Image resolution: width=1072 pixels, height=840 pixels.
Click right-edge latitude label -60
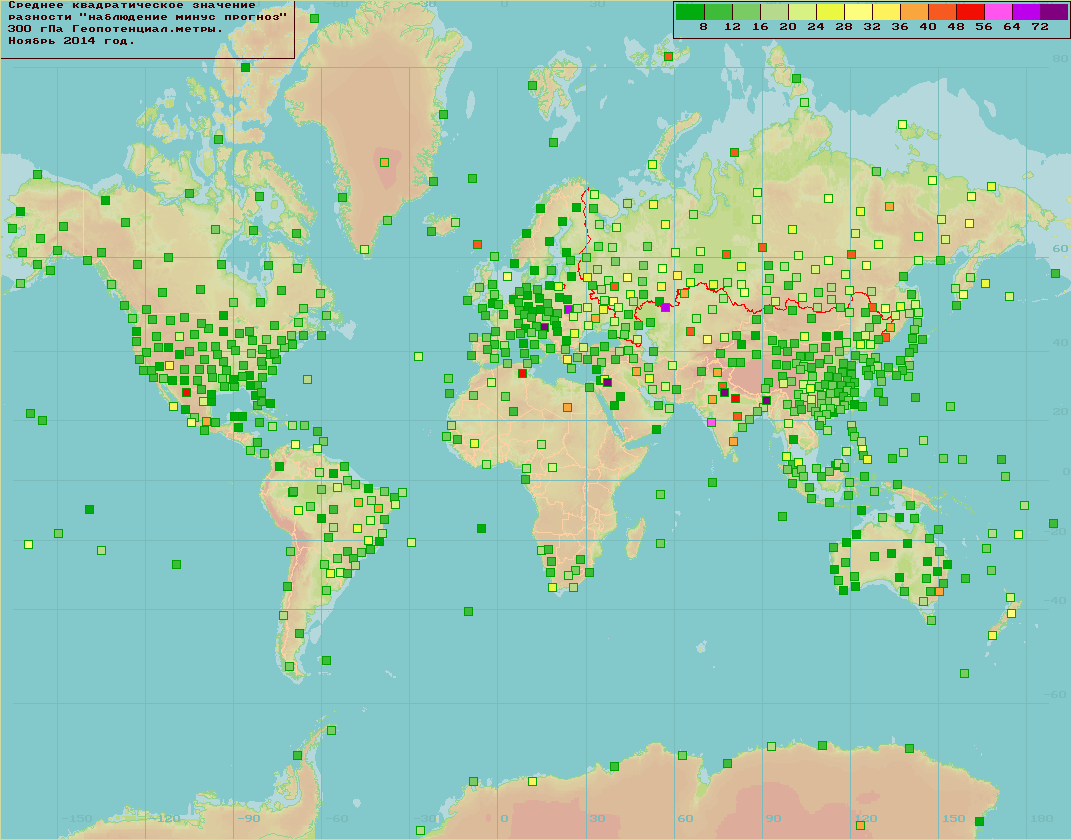(x=1056, y=694)
